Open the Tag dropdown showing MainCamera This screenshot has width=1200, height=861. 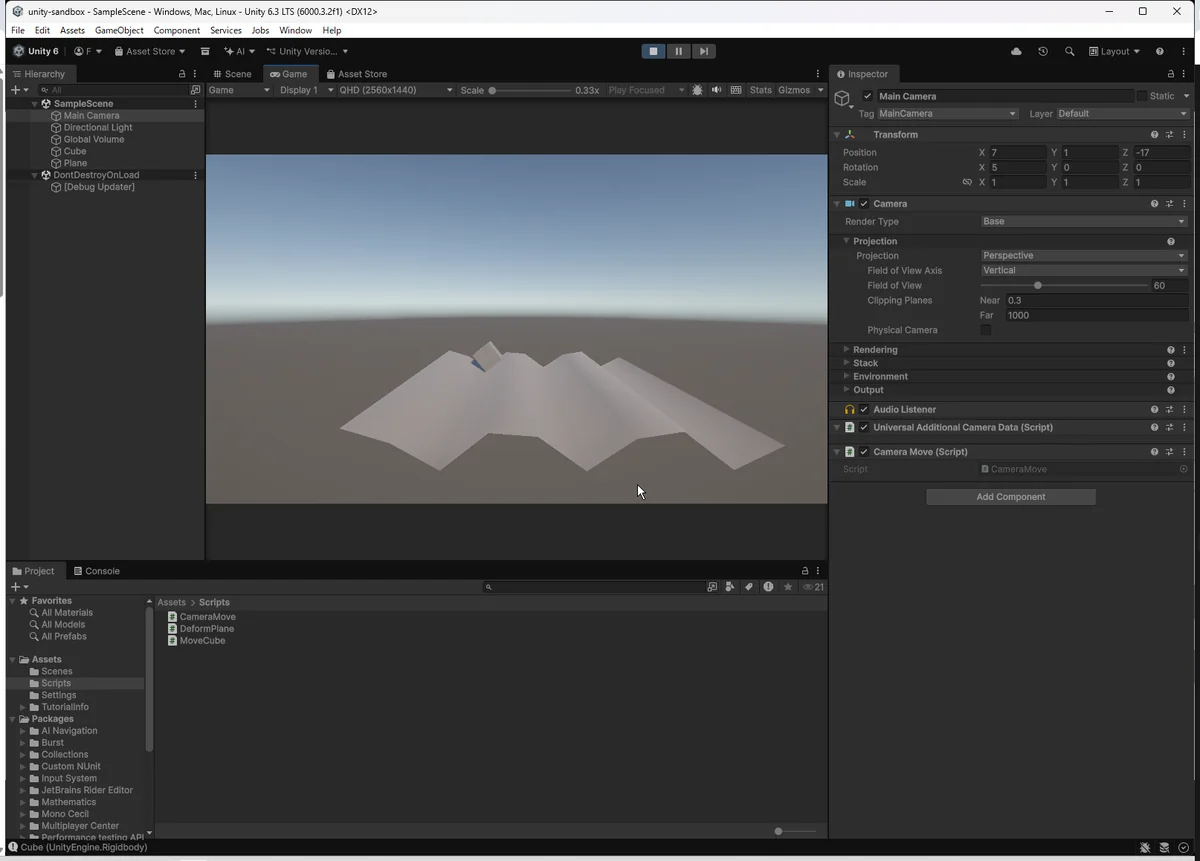pos(946,114)
